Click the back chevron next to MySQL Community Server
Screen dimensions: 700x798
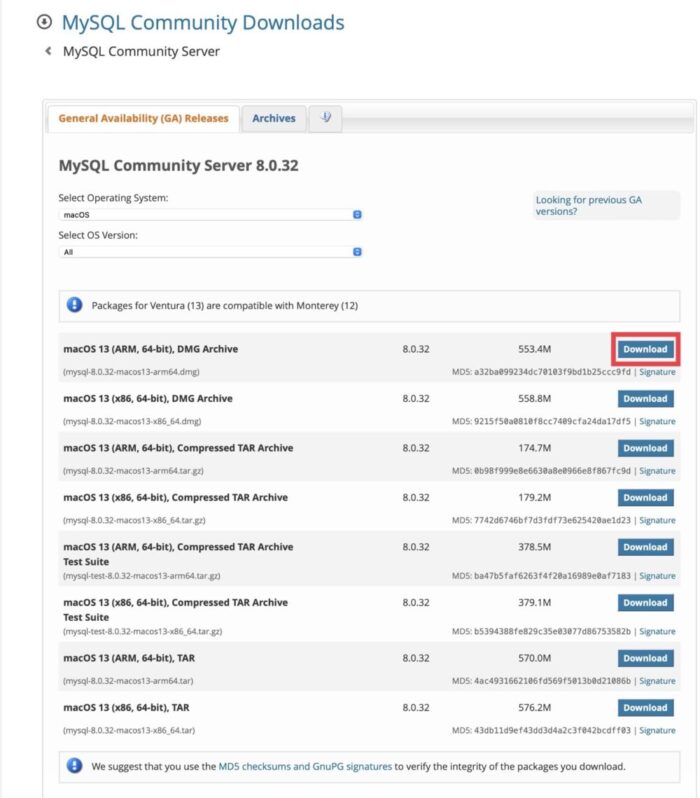pos(48,51)
